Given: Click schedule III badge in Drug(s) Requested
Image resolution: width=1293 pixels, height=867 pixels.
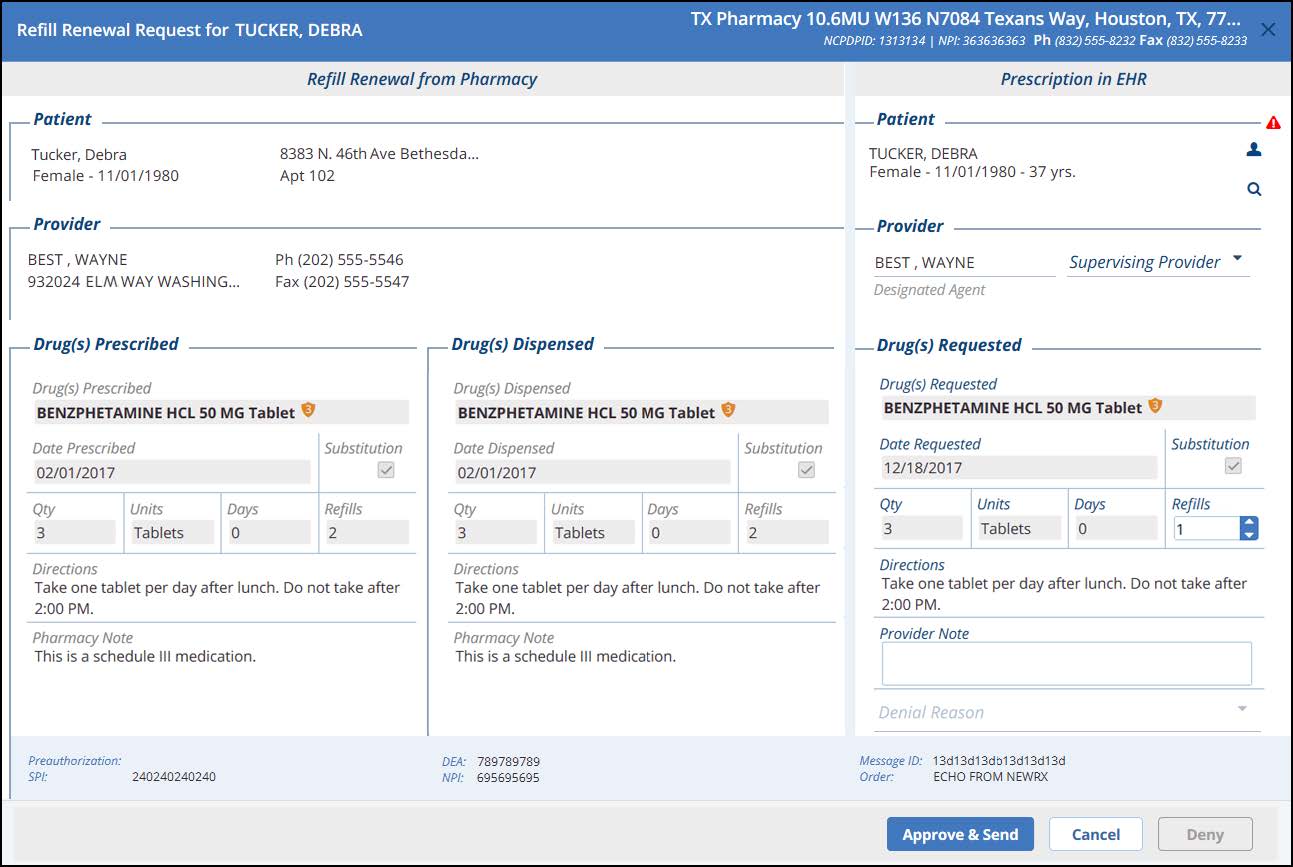Looking at the screenshot, I should tap(1155, 406).
